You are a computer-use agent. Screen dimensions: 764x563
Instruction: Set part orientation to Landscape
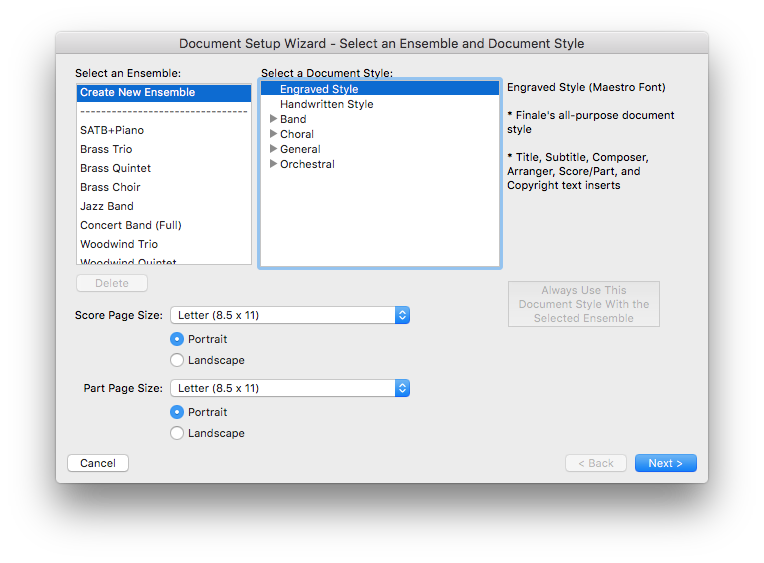pos(177,433)
